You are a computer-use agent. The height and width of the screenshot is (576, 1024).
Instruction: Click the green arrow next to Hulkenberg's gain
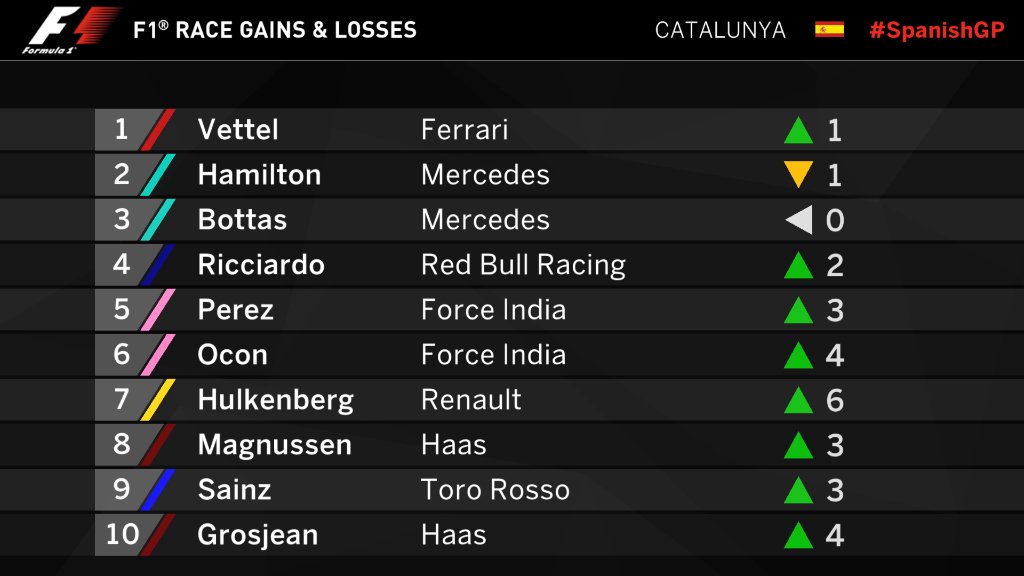(798, 400)
